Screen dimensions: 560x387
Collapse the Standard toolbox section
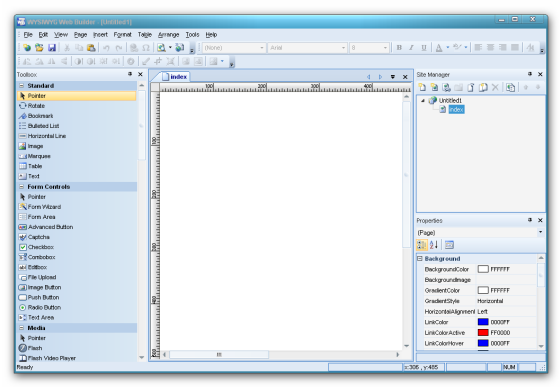click(21, 86)
